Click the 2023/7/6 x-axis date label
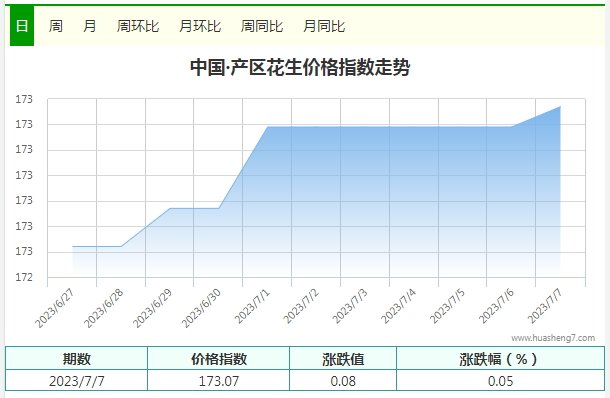 496,307
